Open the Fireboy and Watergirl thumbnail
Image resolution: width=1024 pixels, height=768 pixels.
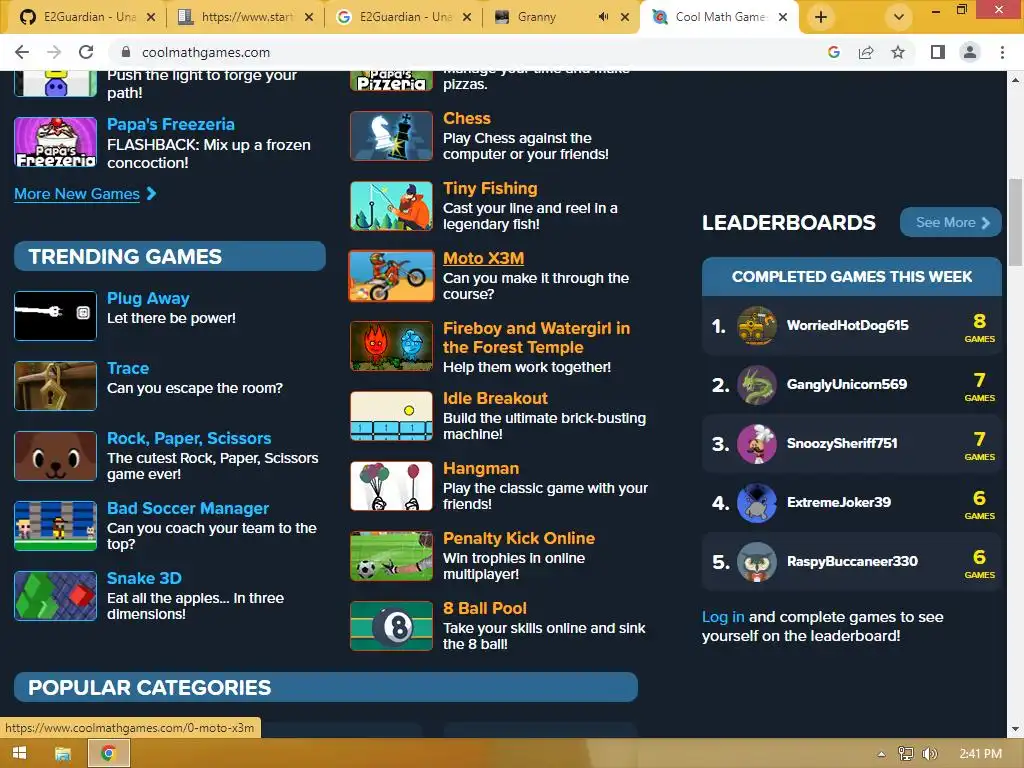pos(391,346)
